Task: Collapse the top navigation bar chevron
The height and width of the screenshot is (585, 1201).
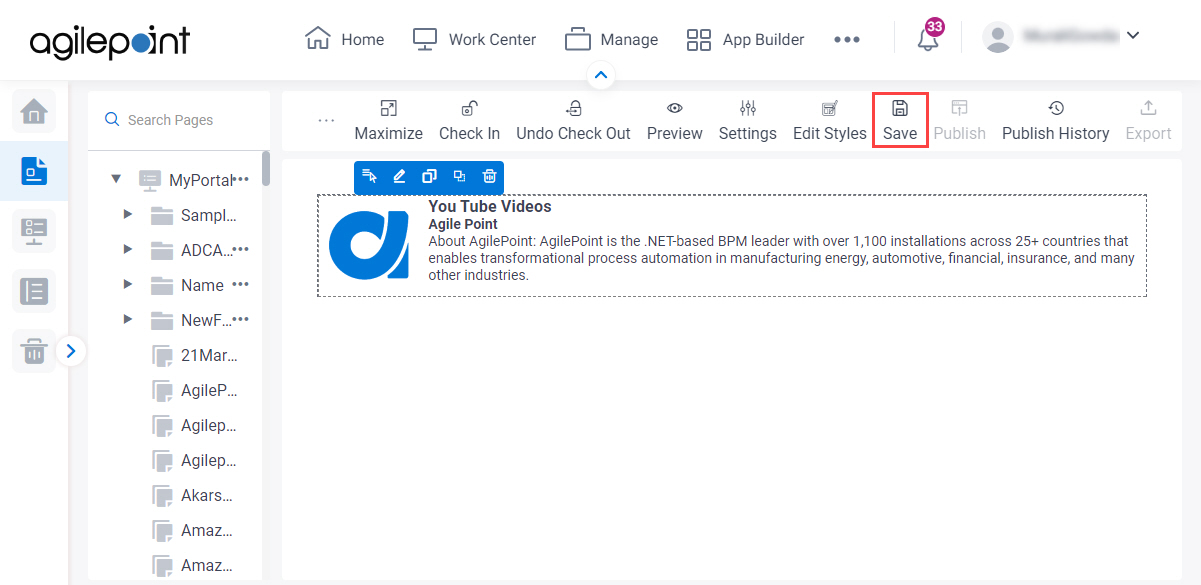Action: (x=601, y=74)
